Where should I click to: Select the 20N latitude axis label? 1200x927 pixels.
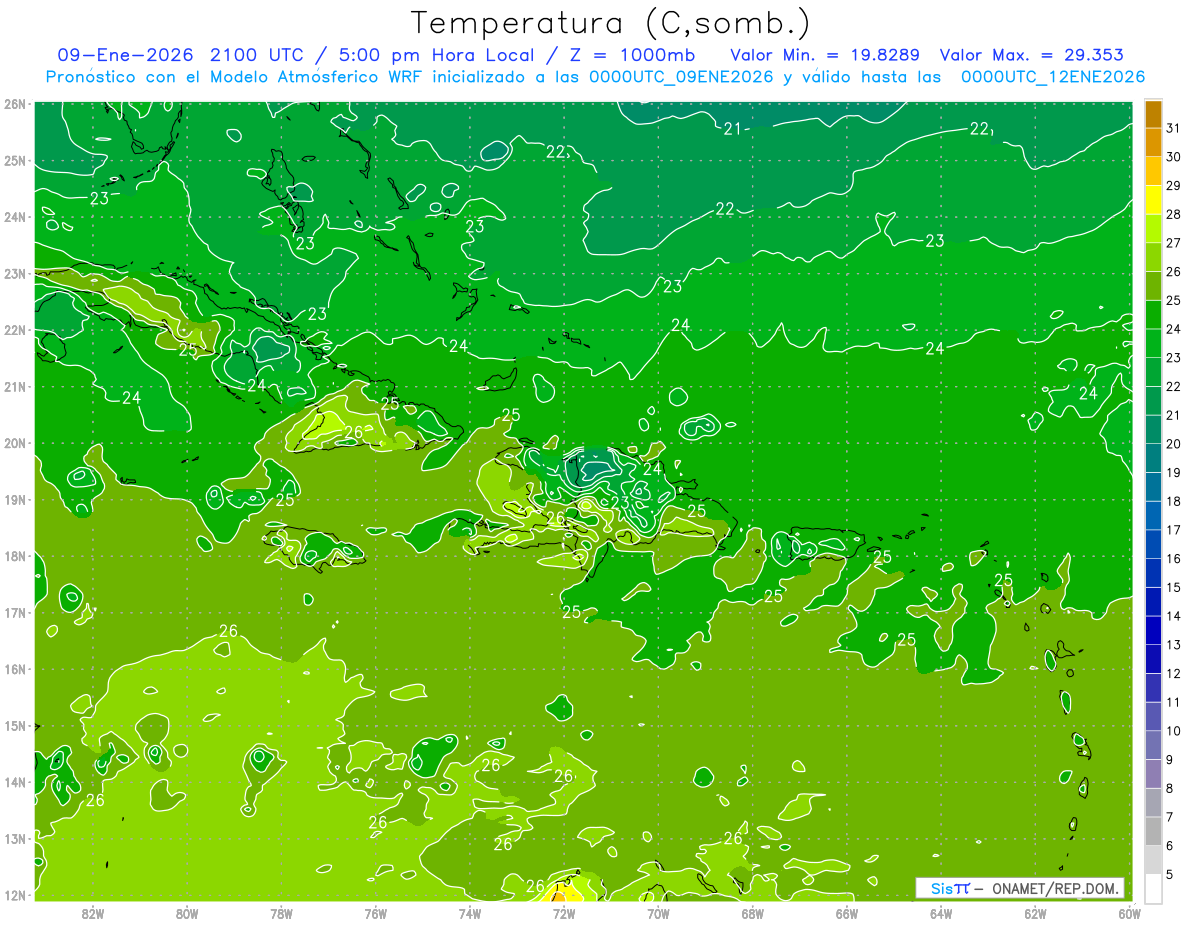click(x=15, y=443)
